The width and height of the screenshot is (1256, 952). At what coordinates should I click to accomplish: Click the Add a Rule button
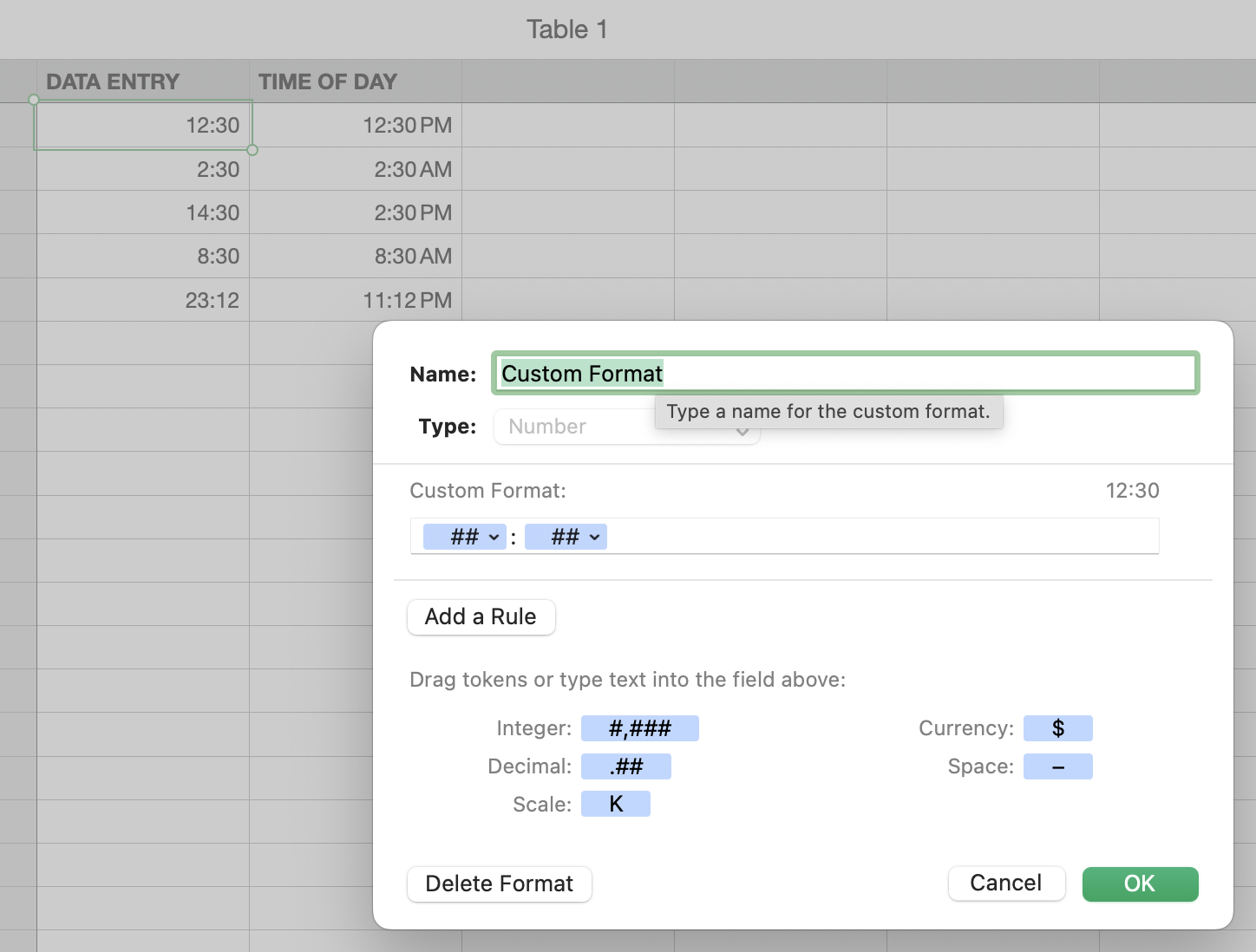pyautogui.click(x=481, y=617)
